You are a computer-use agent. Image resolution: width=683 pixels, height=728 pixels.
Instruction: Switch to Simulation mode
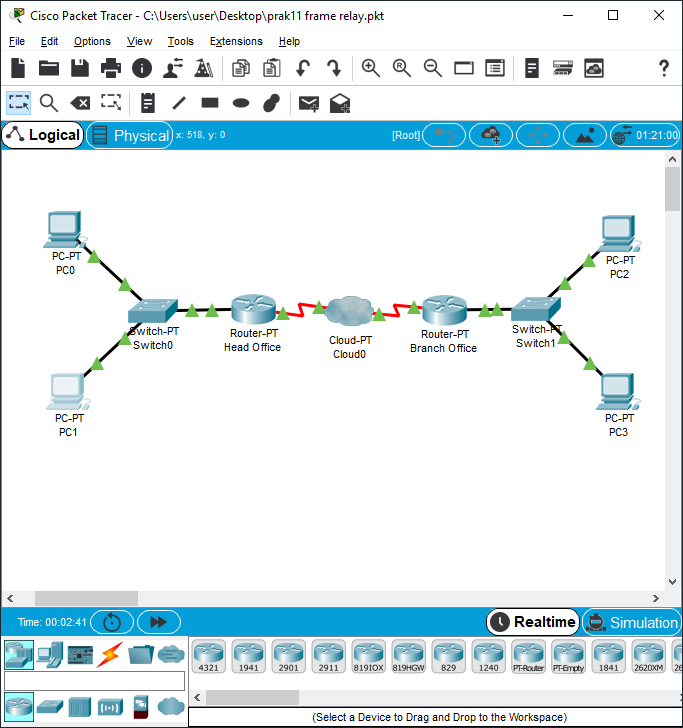click(631, 622)
